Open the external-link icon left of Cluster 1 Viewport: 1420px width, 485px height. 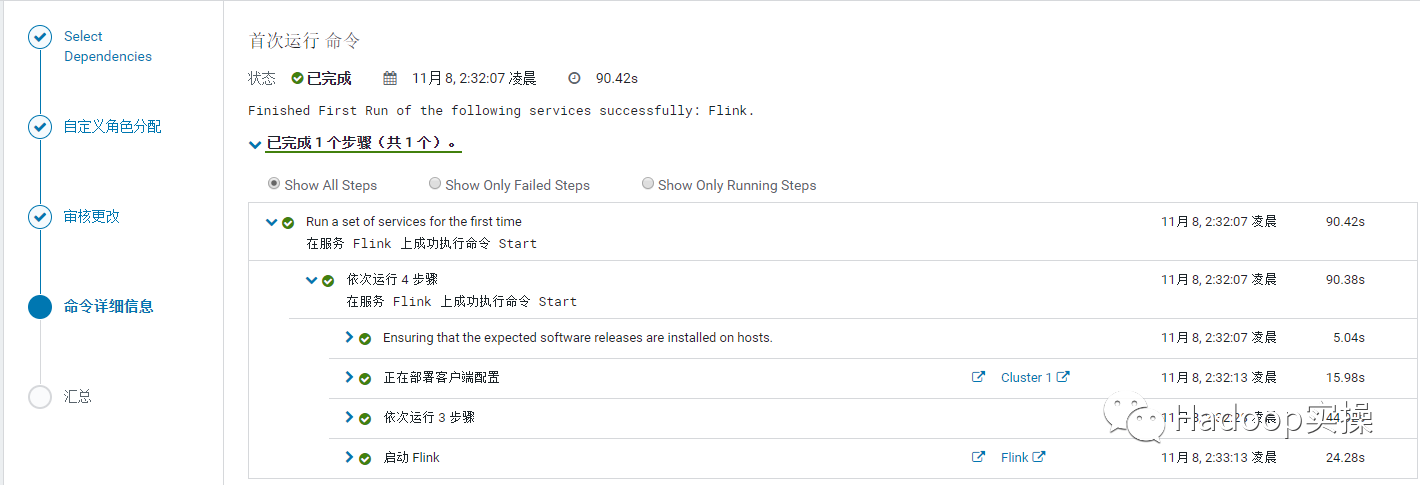(978, 377)
